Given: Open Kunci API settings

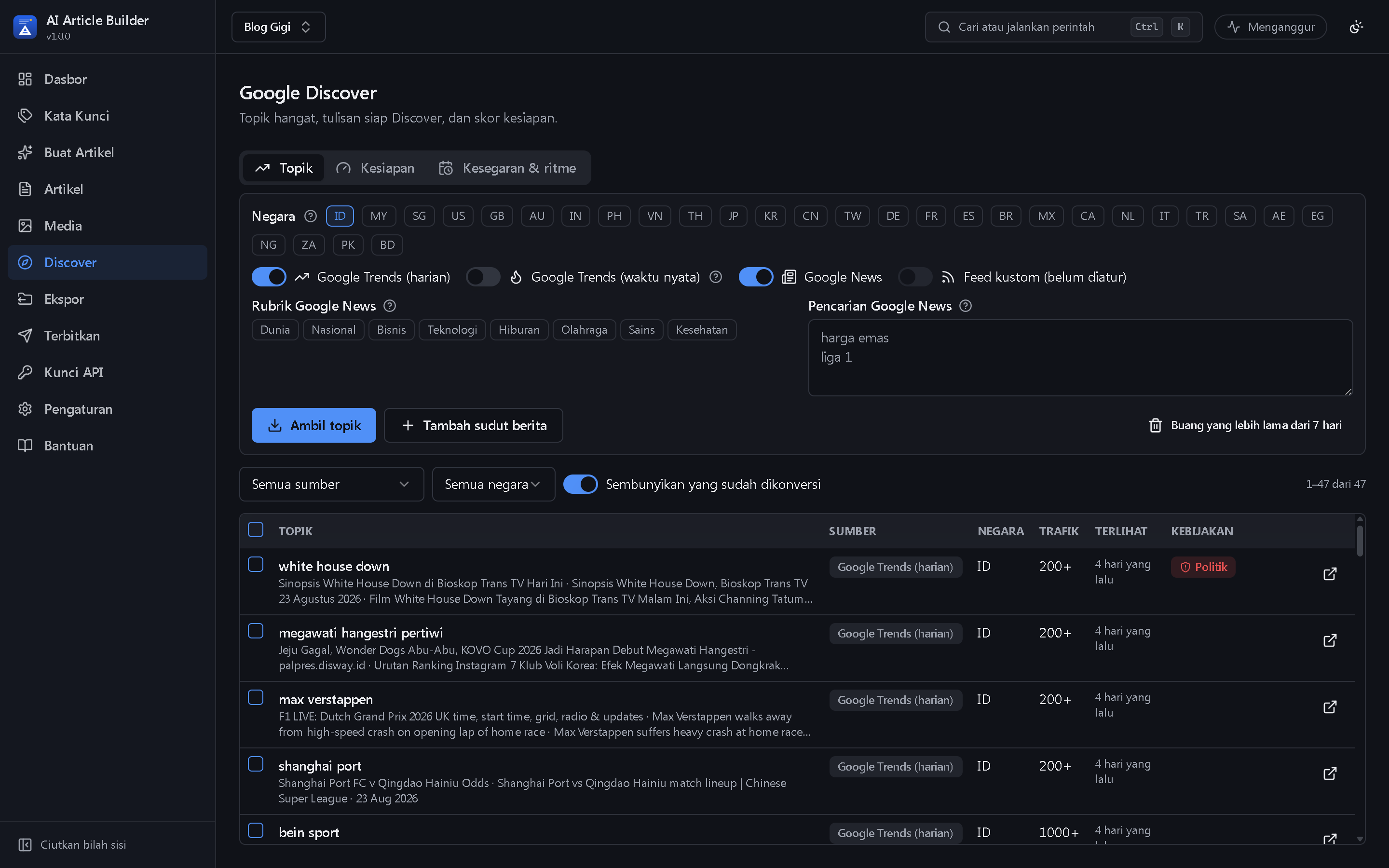Looking at the screenshot, I should pyautogui.click(x=108, y=373).
